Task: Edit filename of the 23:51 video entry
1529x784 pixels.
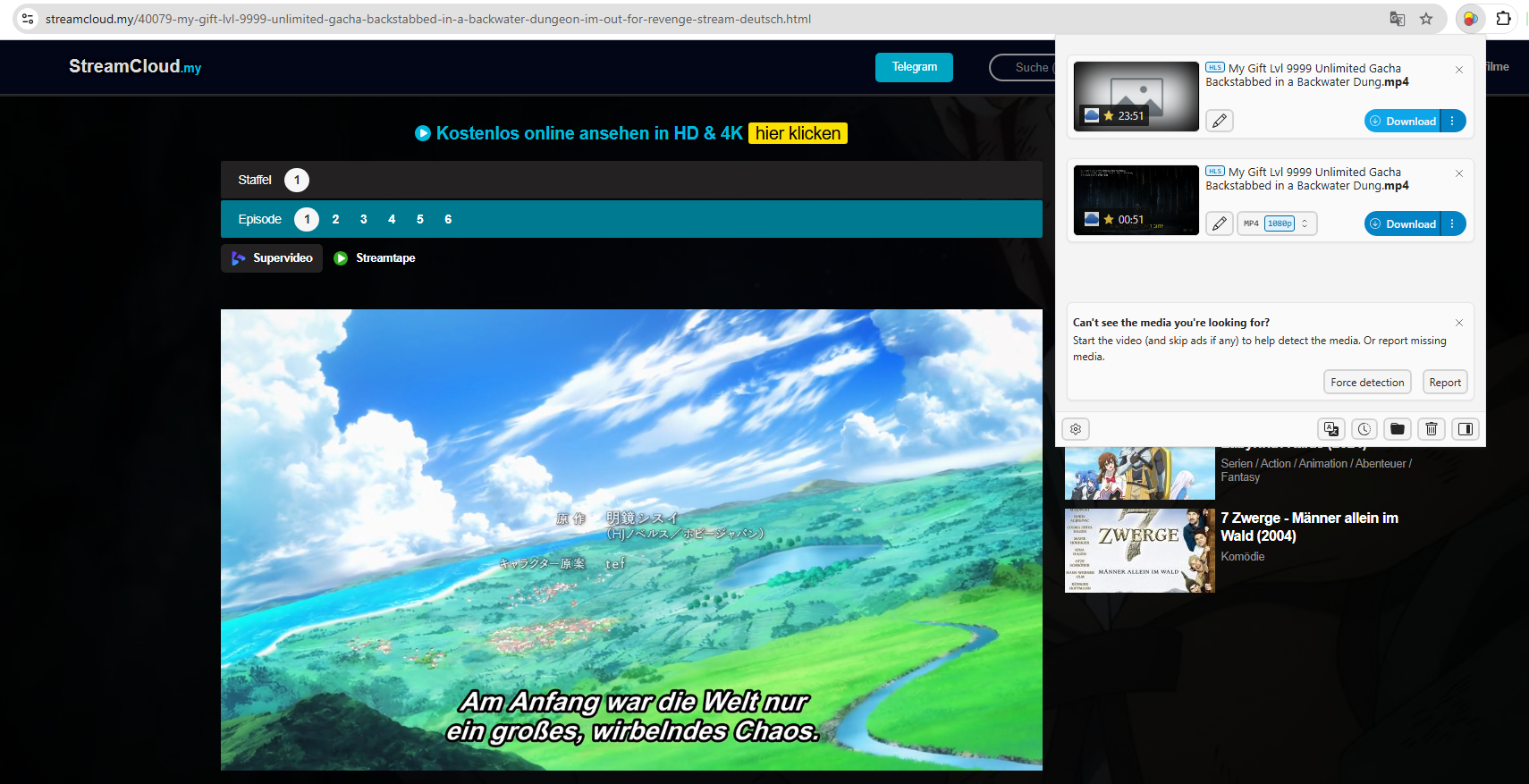Action: tap(1220, 121)
